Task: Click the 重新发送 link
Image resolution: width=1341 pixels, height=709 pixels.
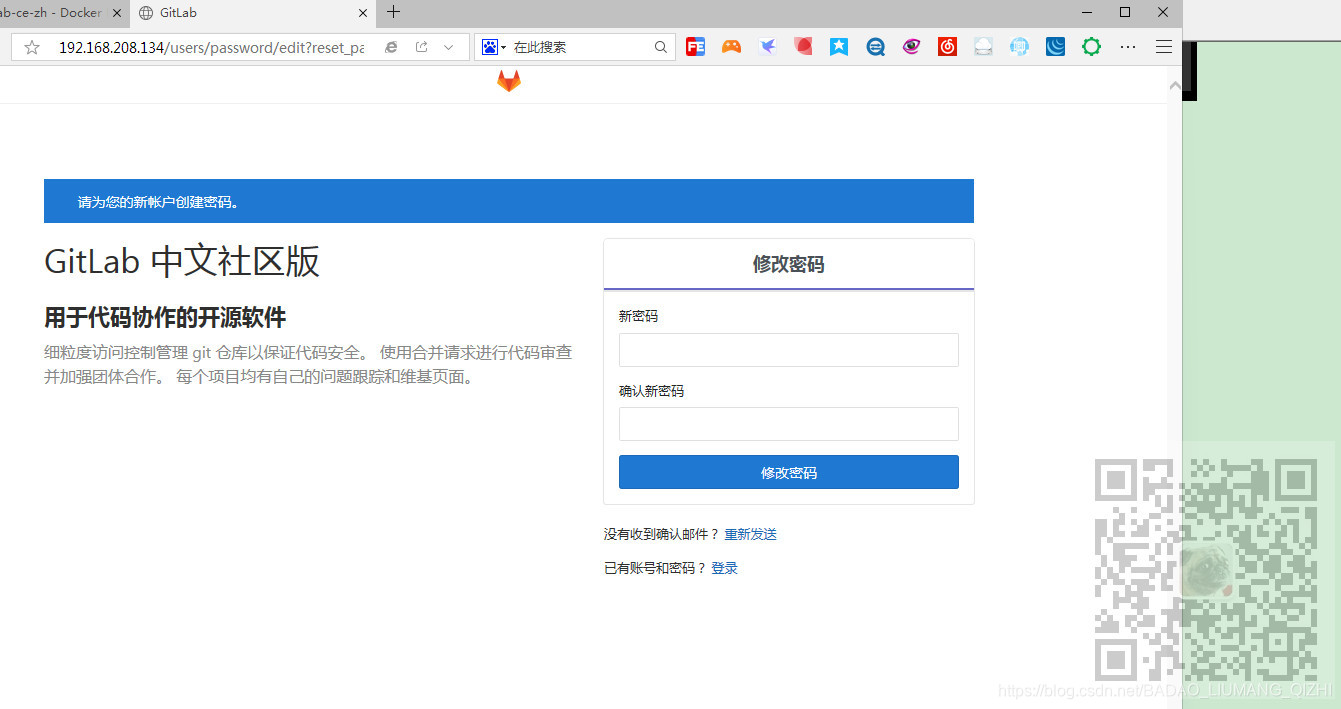Action: point(750,534)
